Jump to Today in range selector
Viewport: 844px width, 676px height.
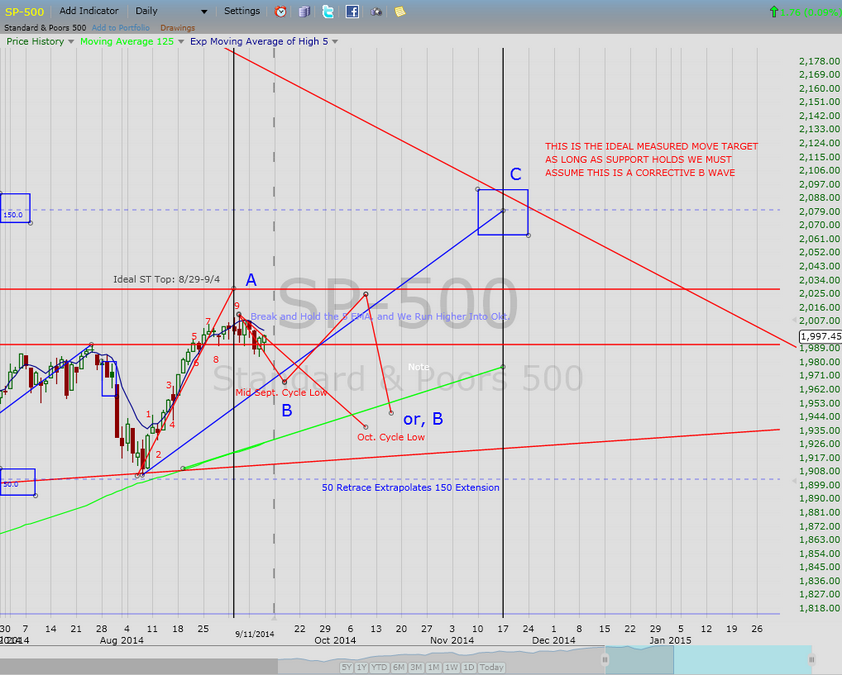tap(491, 667)
